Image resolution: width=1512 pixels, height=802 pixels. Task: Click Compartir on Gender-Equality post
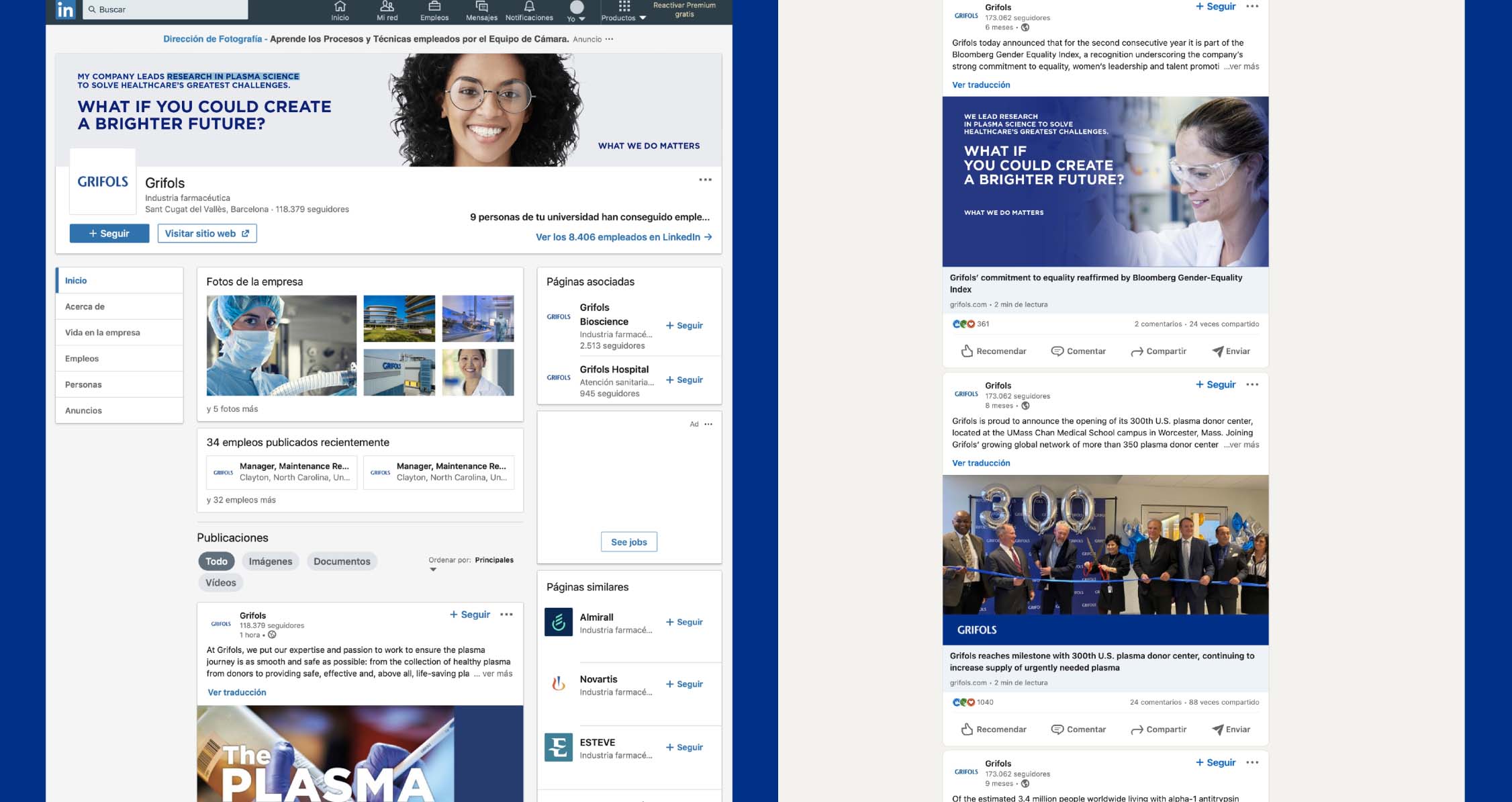tap(1158, 351)
